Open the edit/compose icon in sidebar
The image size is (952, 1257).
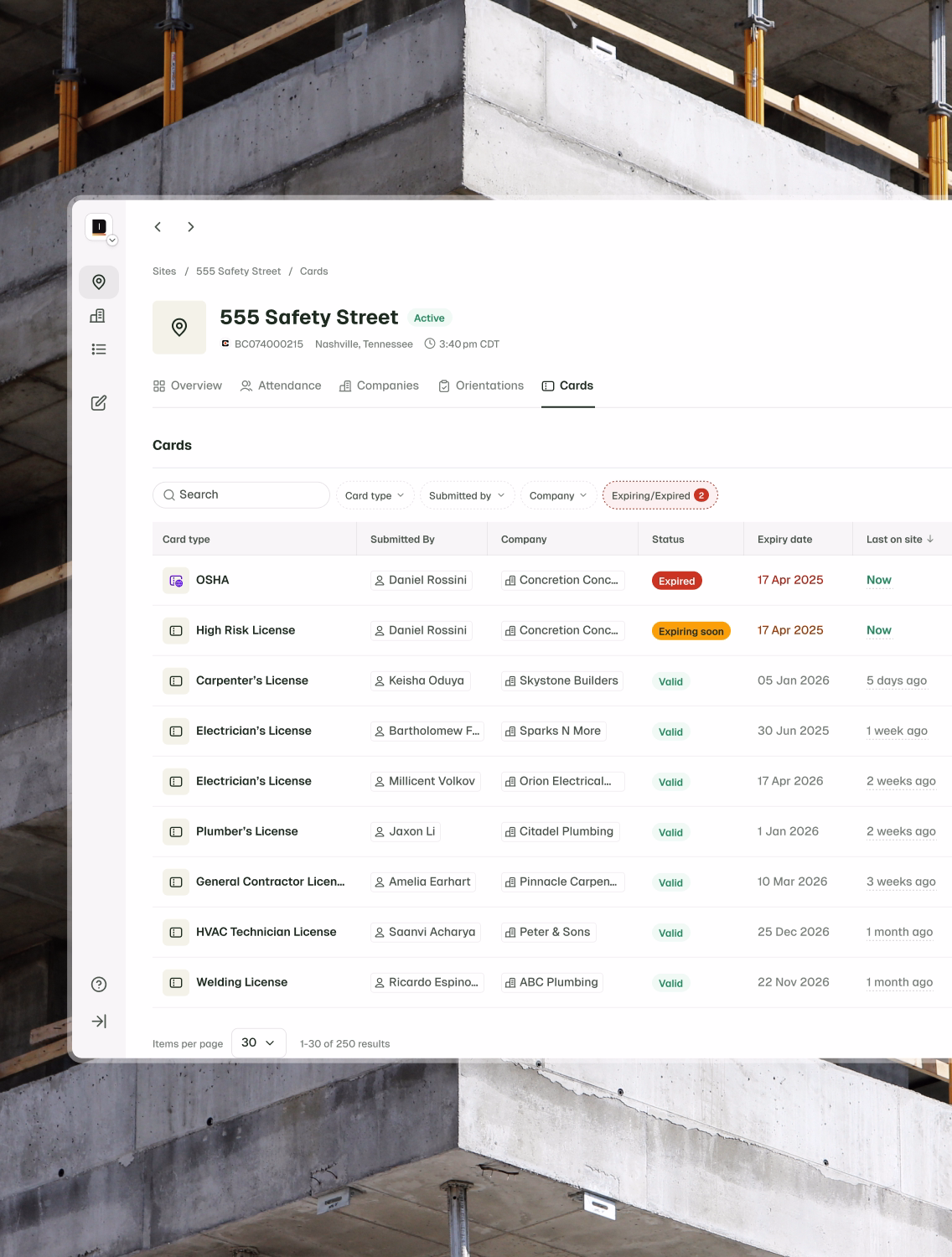(99, 403)
